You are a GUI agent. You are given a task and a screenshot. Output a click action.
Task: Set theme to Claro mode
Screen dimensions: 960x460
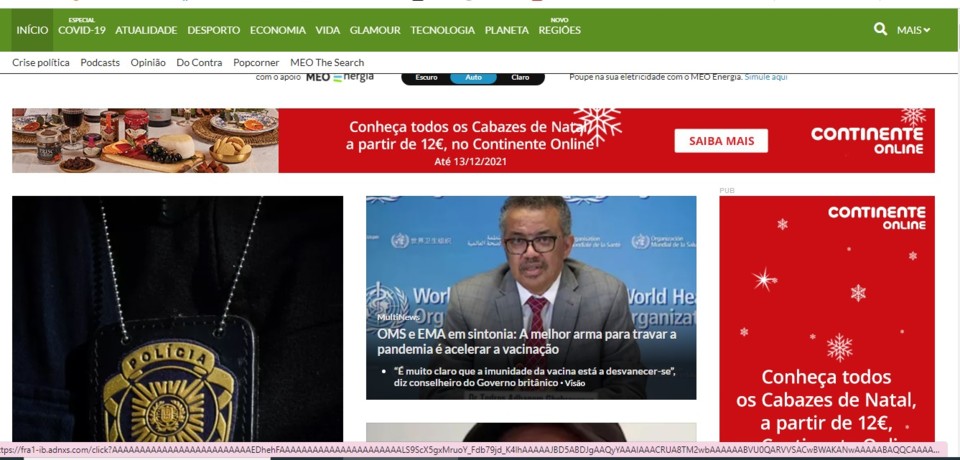click(x=520, y=77)
